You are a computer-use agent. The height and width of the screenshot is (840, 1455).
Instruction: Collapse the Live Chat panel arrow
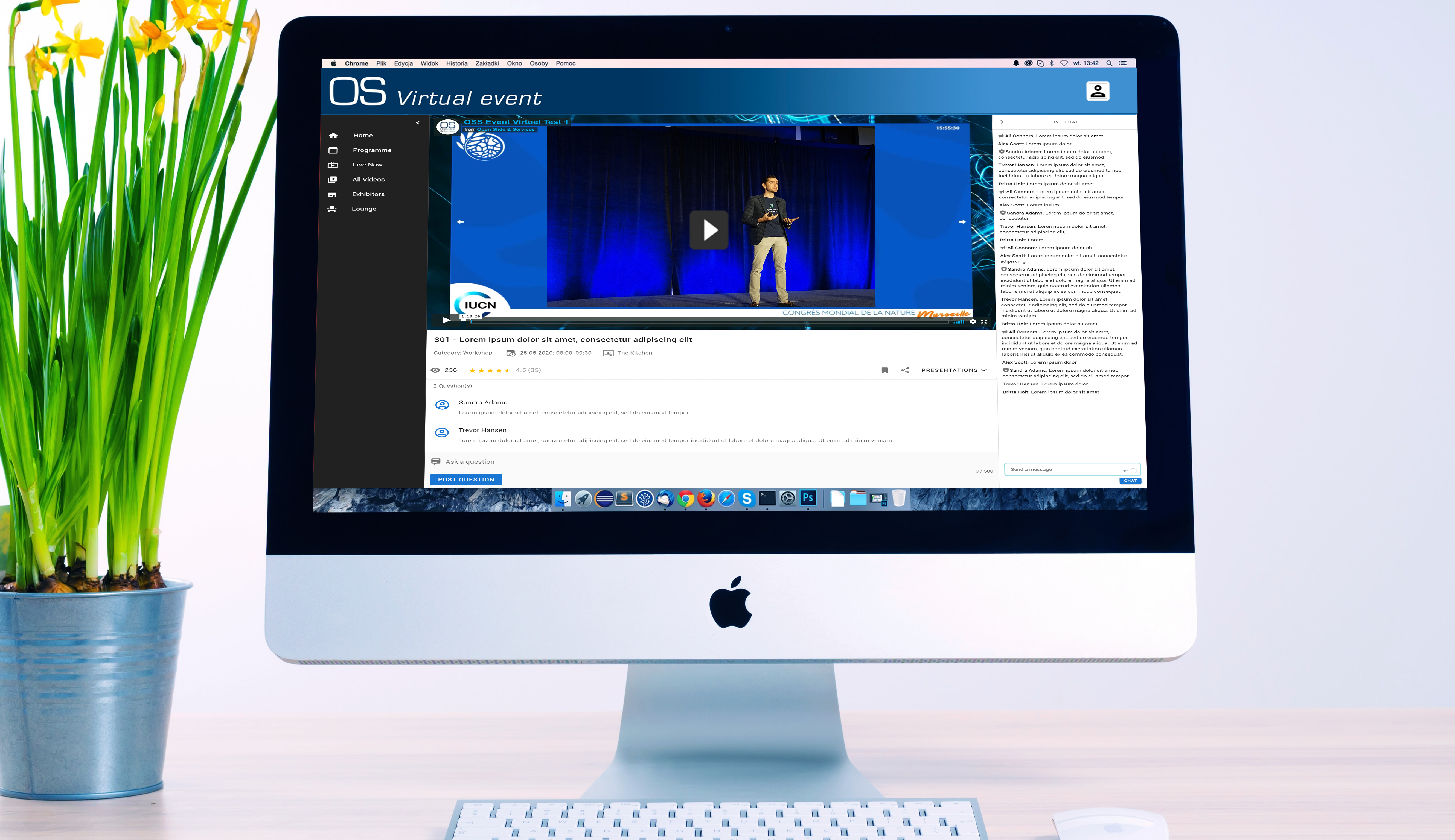click(x=1002, y=122)
